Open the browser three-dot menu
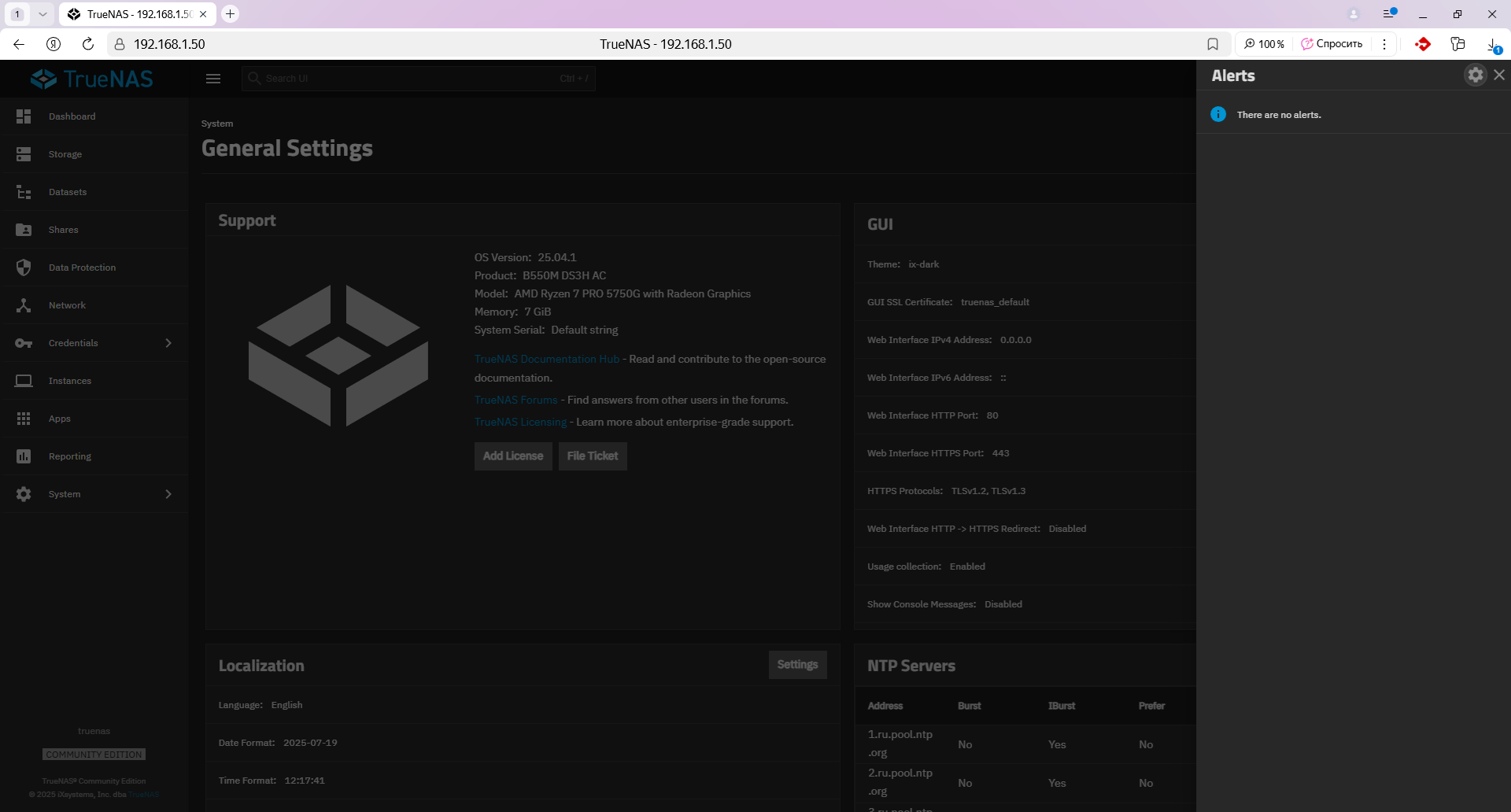The width and height of the screenshot is (1511, 812). click(x=1384, y=44)
